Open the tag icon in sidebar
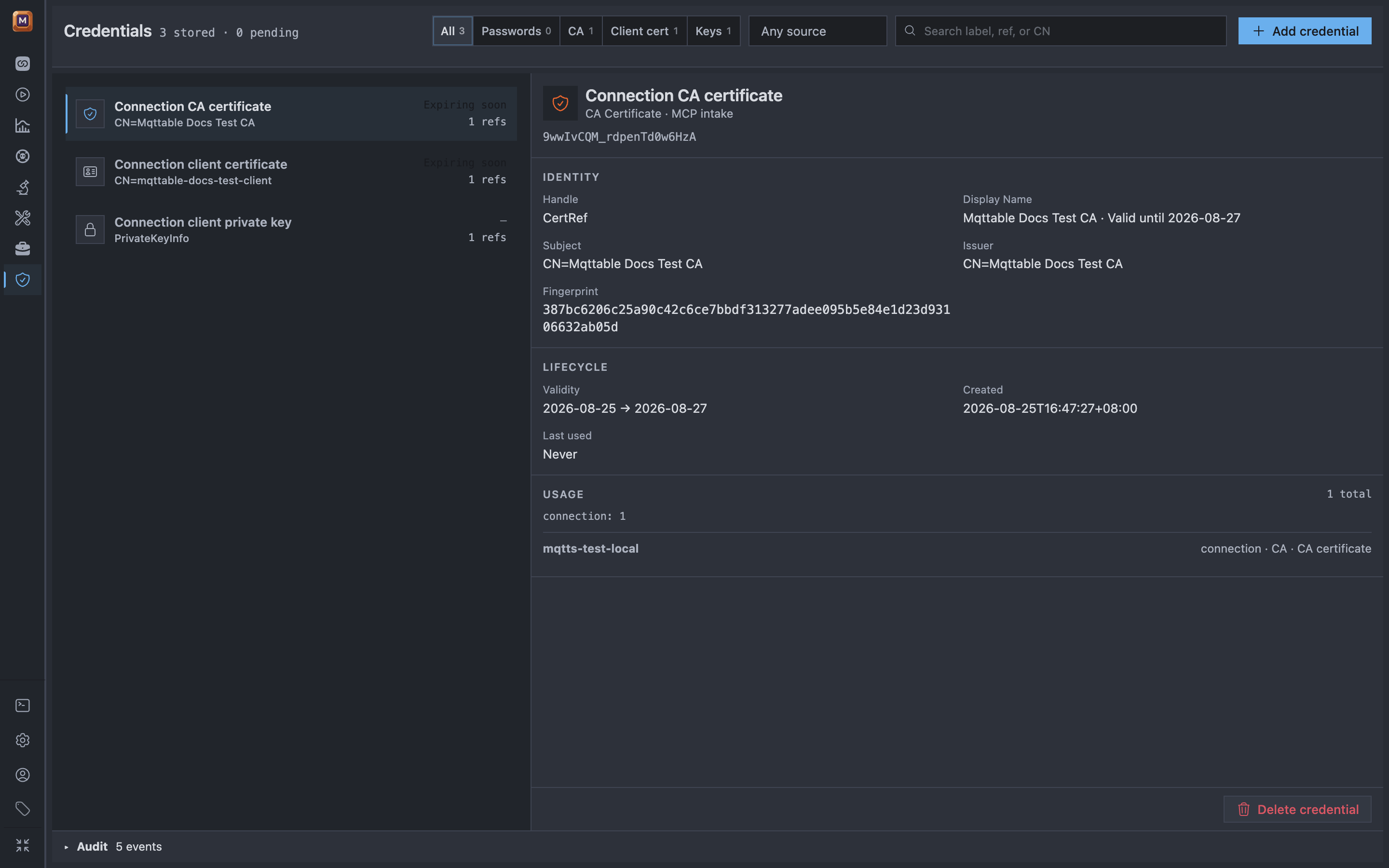 (22, 810)
